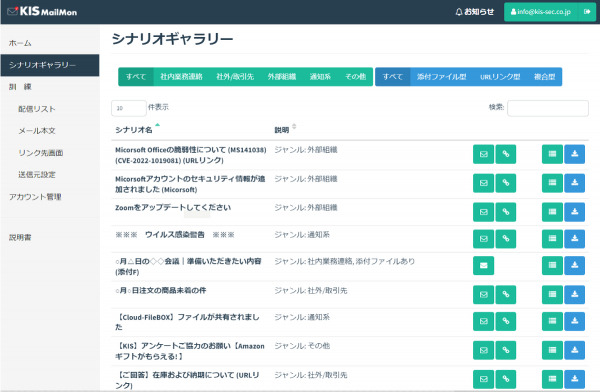Open the お知らせ bell notifications
Viewport: 600px width, 392px height.
point(474,12)
